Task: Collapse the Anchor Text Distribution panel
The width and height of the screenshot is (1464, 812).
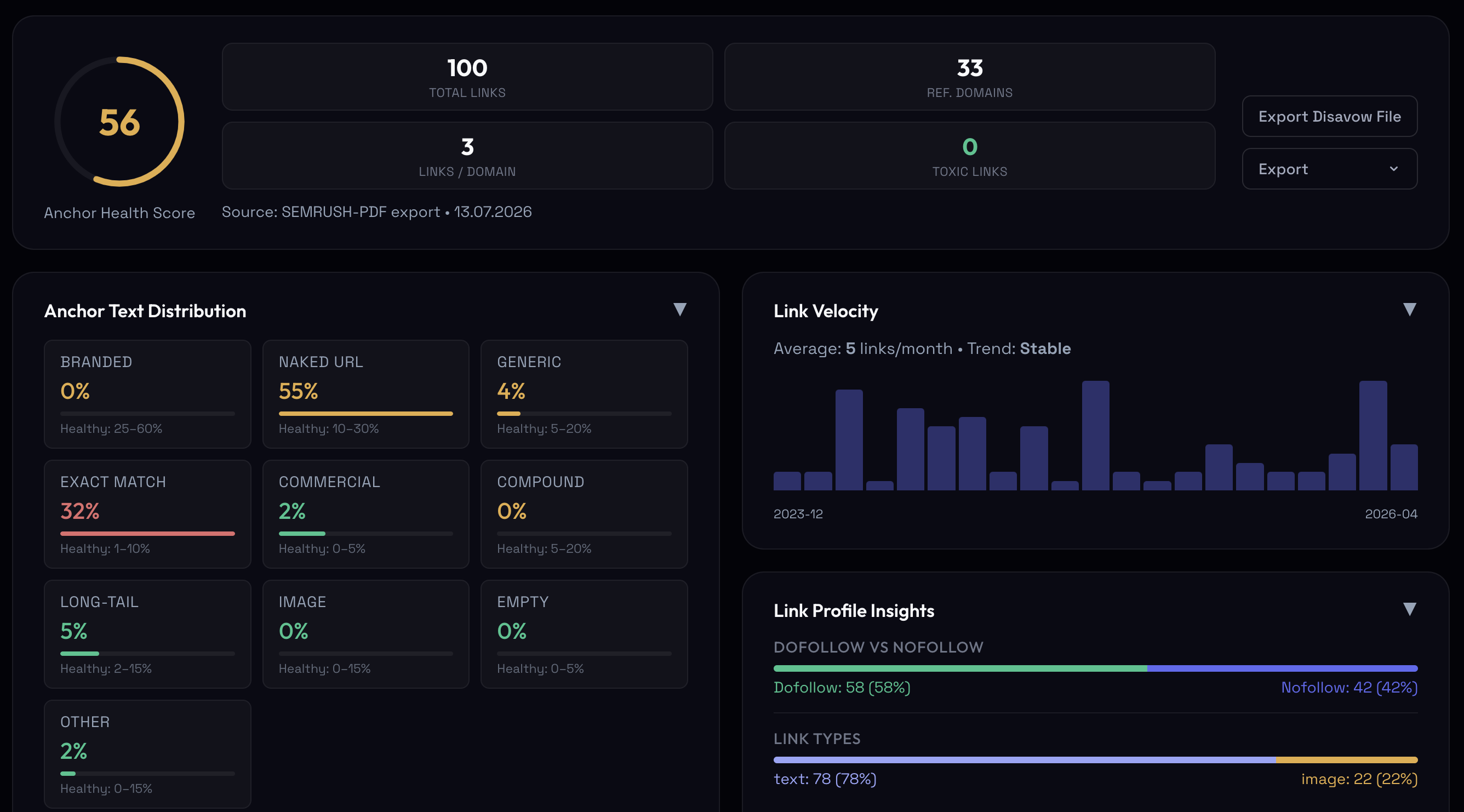Action: [680, 310]
